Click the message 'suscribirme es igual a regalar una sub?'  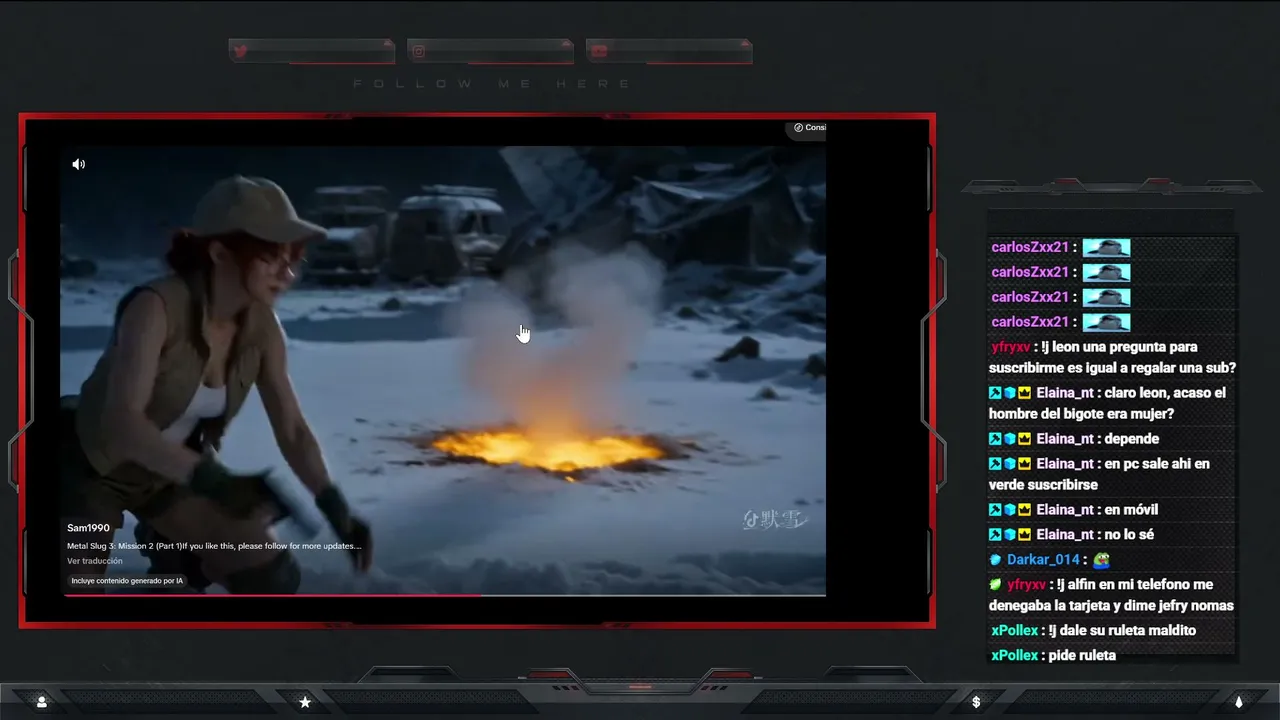1112,368
